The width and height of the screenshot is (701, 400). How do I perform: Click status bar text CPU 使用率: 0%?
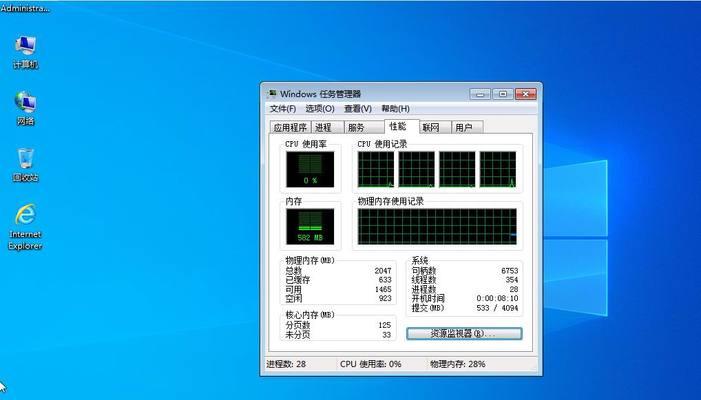[x=371, y=364]
